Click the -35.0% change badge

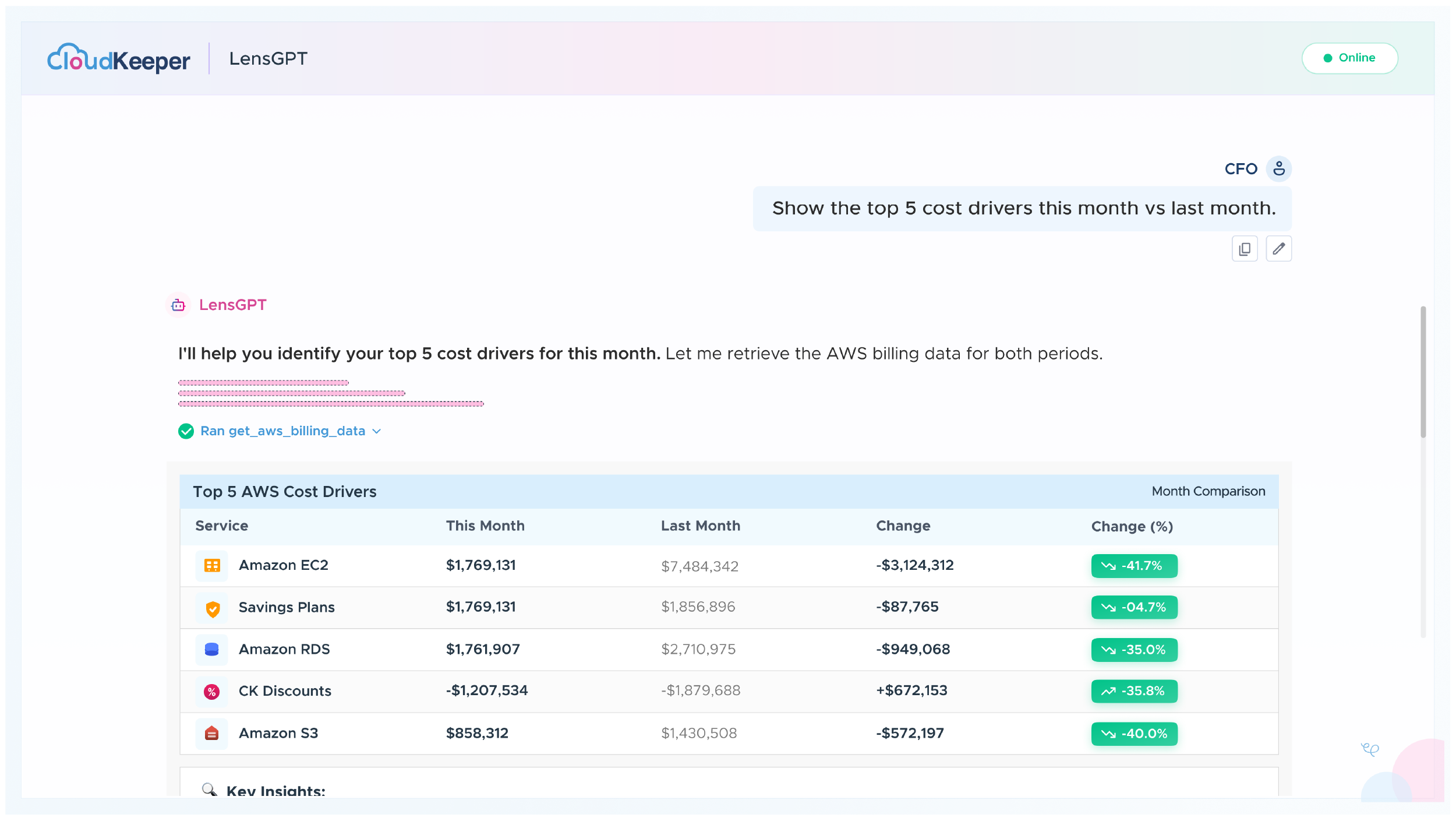(1134, 650)
